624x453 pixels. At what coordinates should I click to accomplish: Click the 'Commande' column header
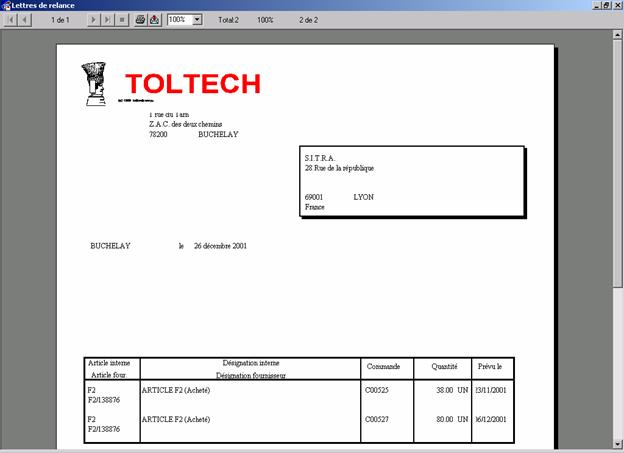[383, 367]
